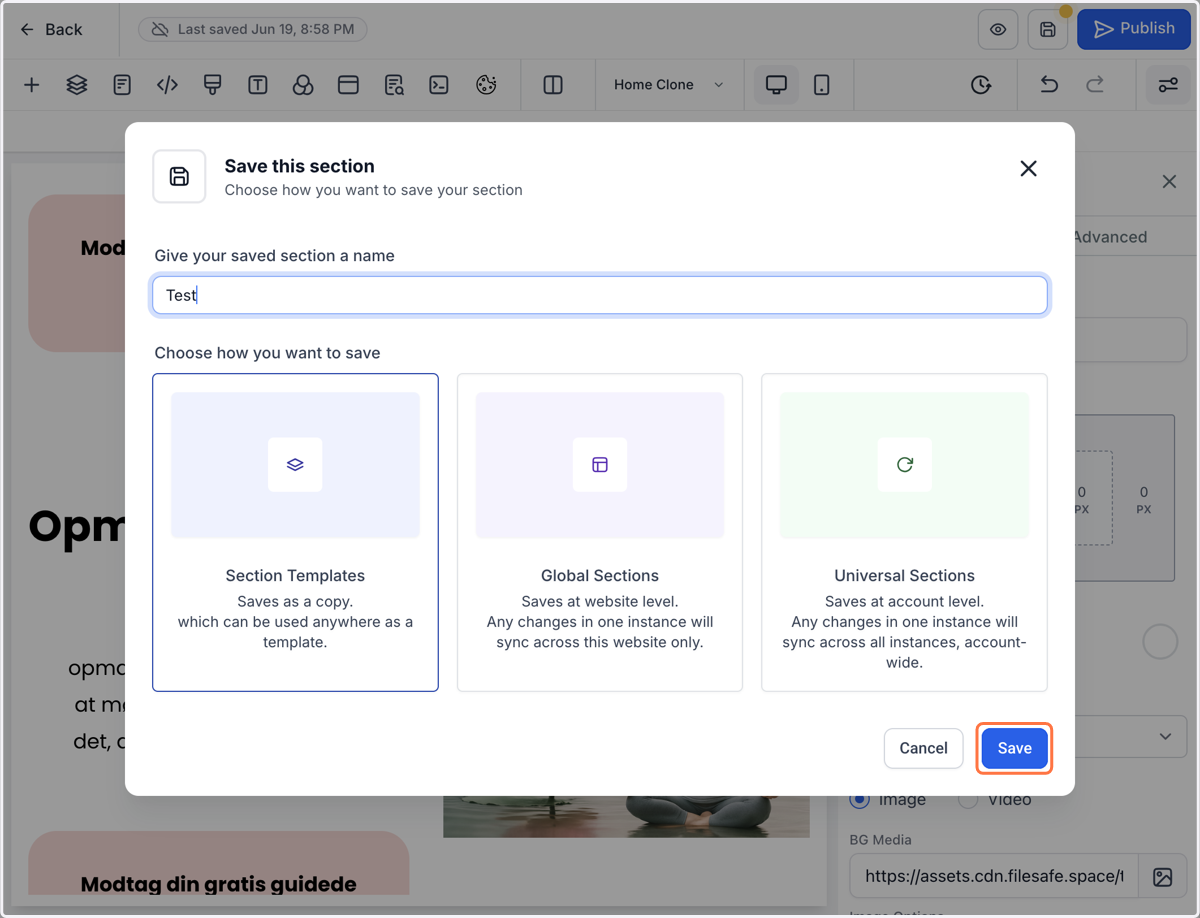
Task: Click the Section Templates layers icon
Action: click(295, 464)
